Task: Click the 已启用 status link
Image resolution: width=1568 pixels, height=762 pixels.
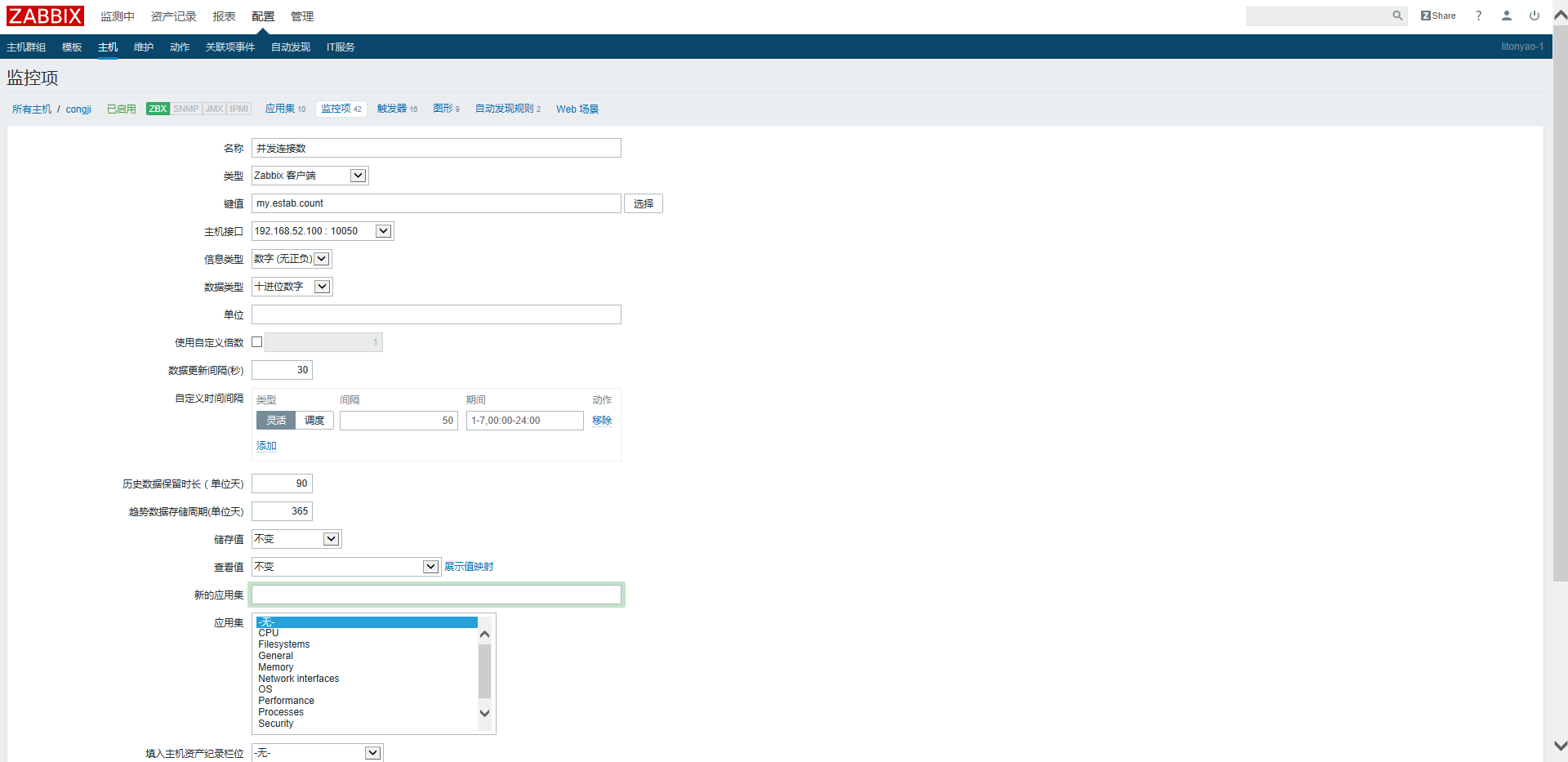Action: [x=122, y=109]
